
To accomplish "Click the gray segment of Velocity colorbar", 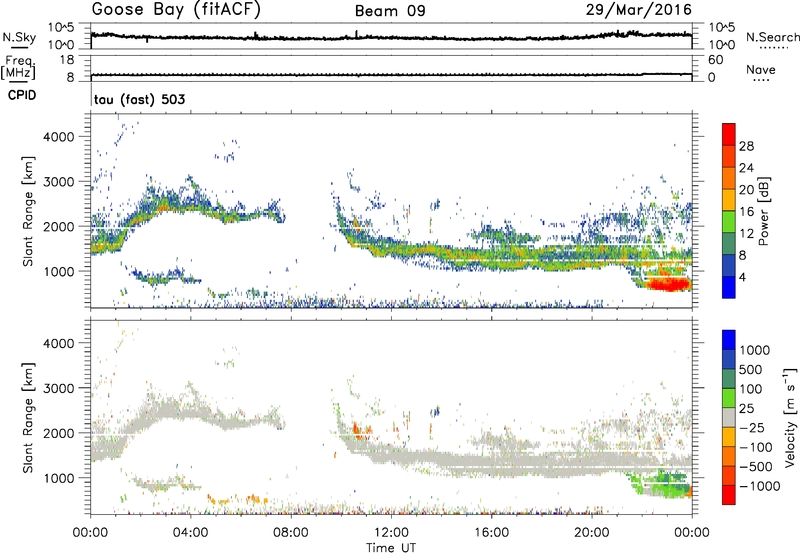I will (729, 417).
